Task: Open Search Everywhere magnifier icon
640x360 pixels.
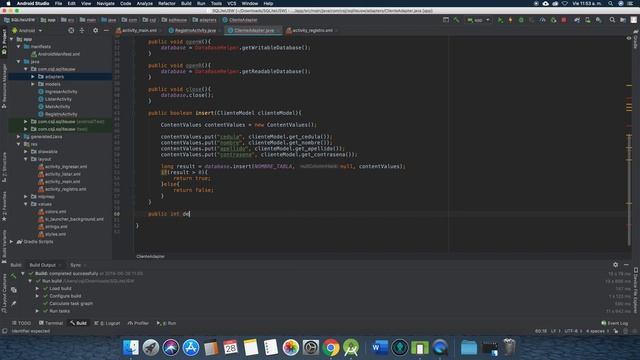Action: (x=612, y=20)
